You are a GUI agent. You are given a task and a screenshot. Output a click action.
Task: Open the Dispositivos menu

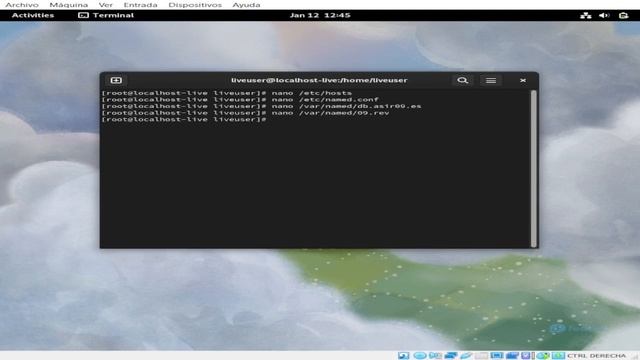(x=195, y=5)
